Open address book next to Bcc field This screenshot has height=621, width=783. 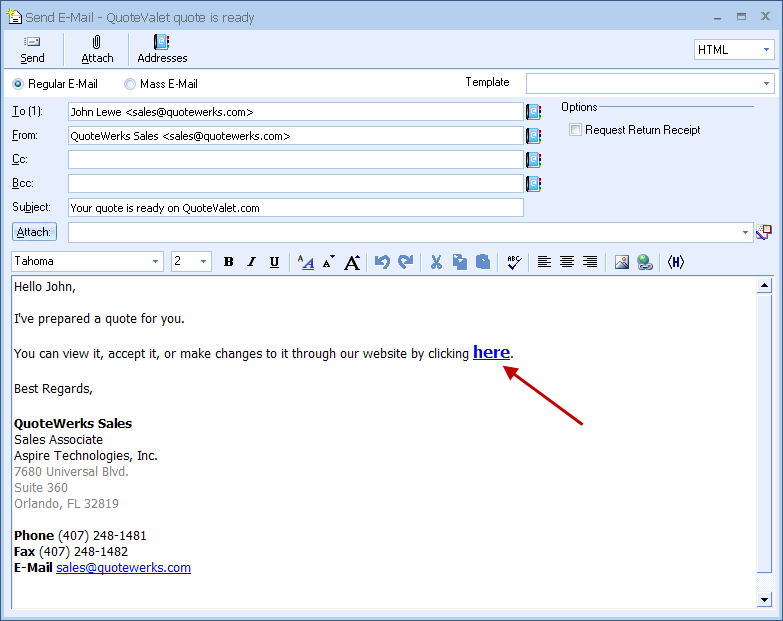pyautogui.click(x=533, y=184)
